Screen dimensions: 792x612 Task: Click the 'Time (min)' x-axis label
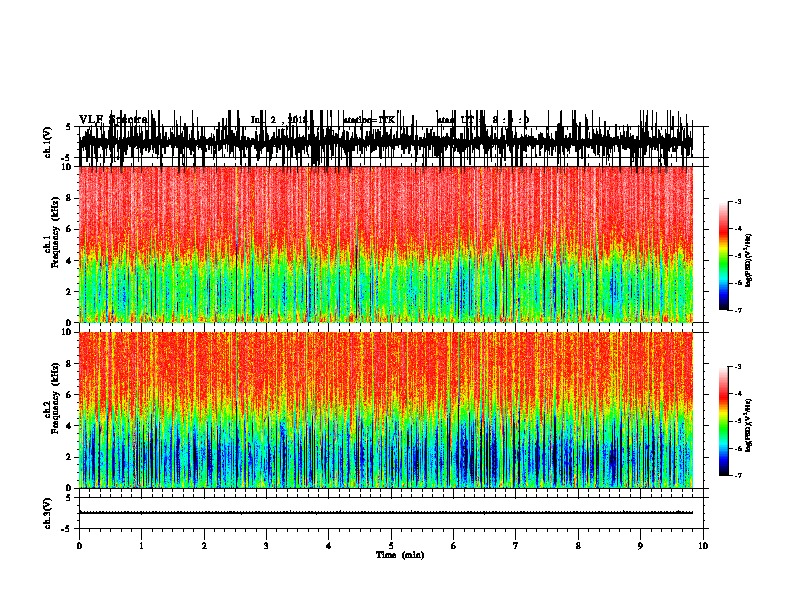tap(400, 555)
